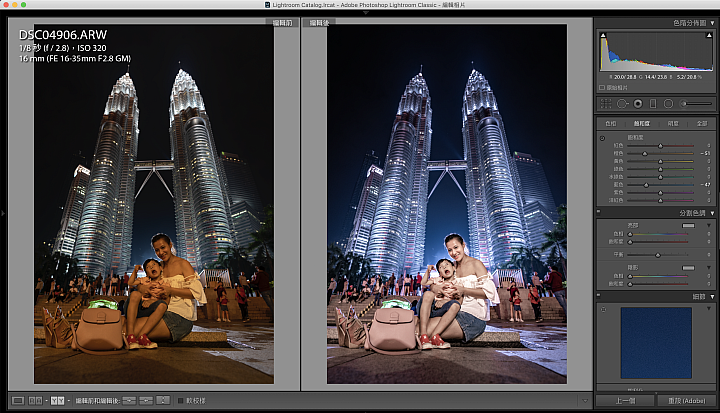The width and height of the screenshot is (720, 413).
Task: Adjust the split toning balance (平衡) slider
Action: (658, 255)
